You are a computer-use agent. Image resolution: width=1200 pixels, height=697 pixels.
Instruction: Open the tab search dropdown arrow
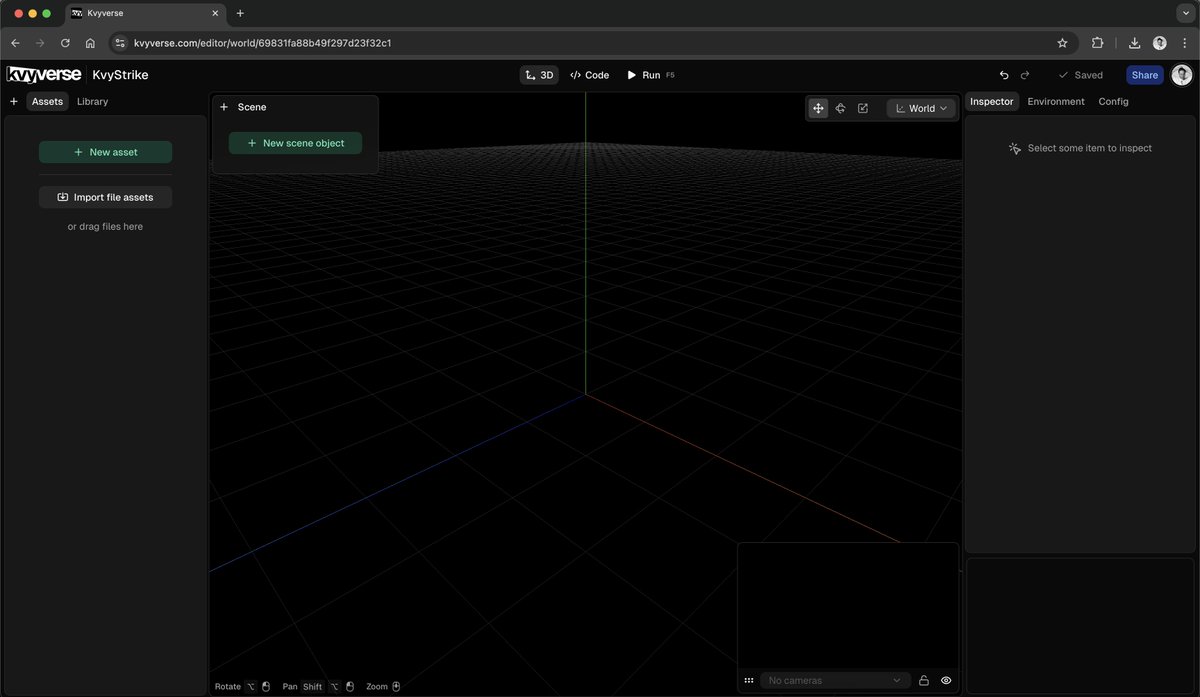coord(1184,13)
